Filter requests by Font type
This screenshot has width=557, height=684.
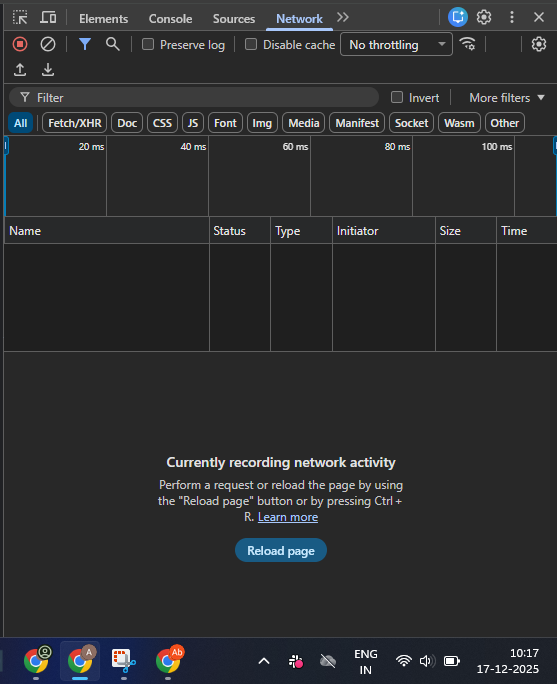click(225, 123)
